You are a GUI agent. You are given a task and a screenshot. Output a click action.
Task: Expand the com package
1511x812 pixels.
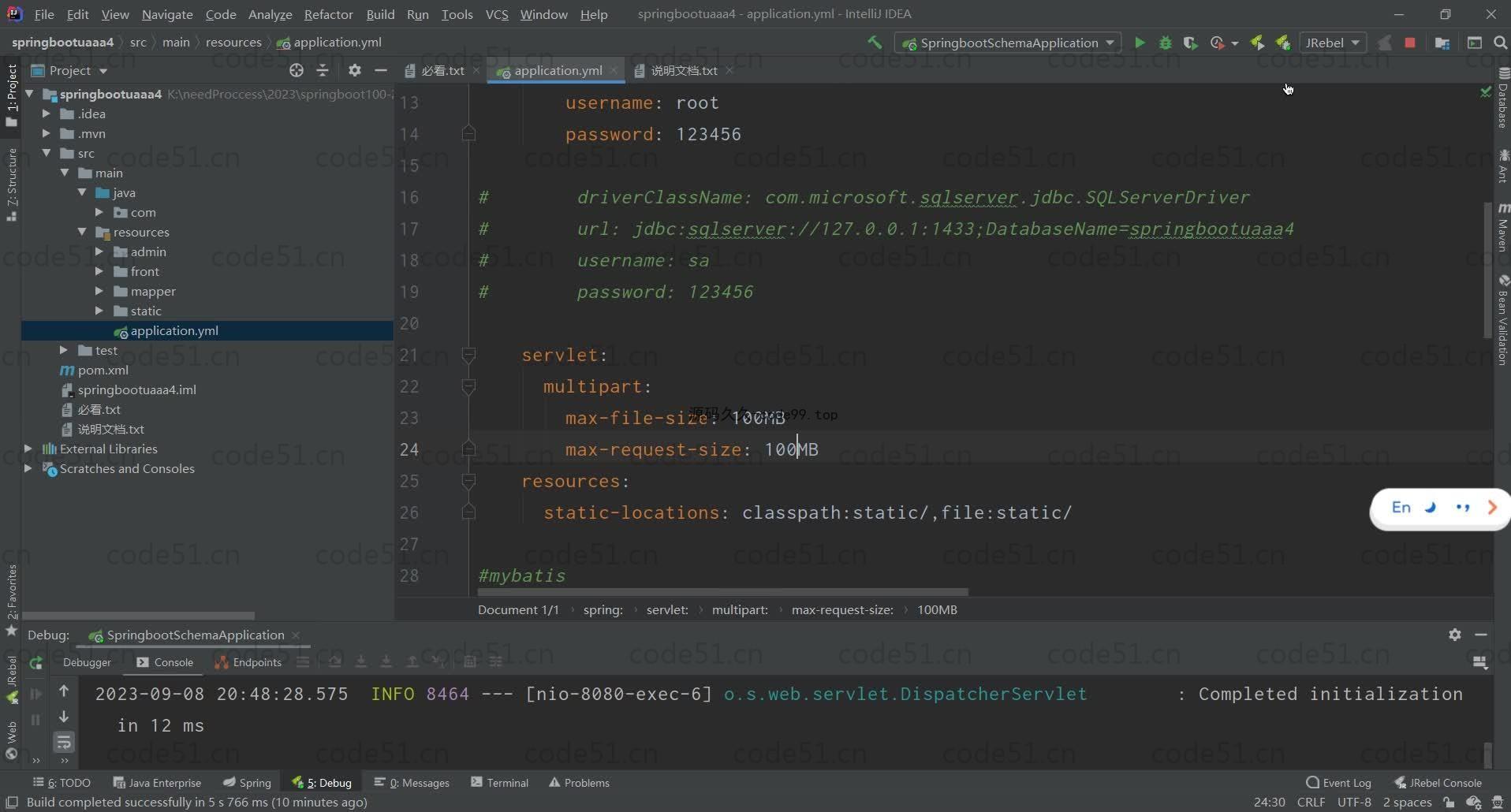pos(99,212)
